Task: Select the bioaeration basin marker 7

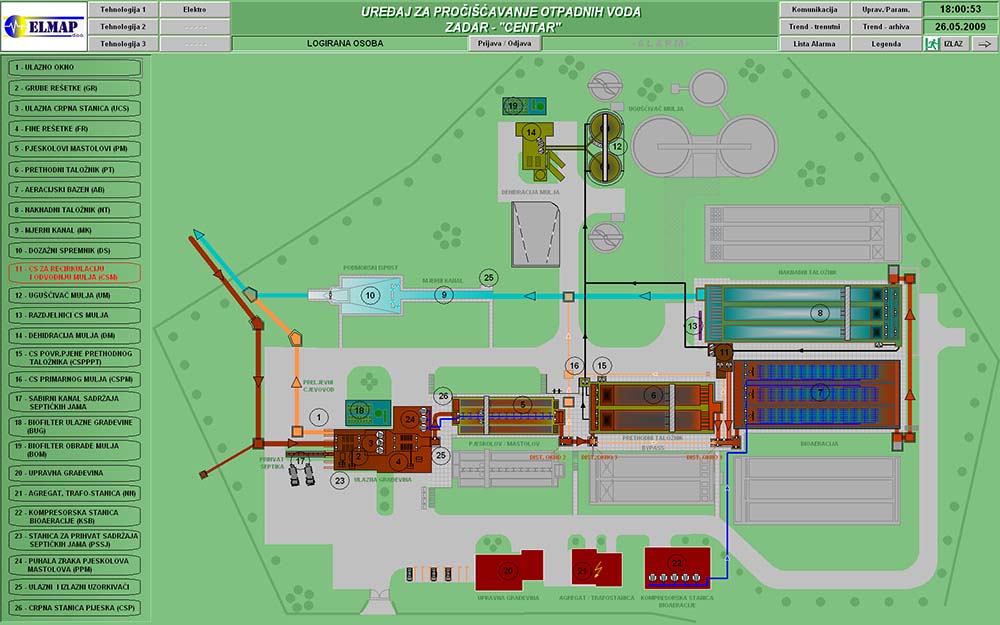Action: (x=820, y=391)
